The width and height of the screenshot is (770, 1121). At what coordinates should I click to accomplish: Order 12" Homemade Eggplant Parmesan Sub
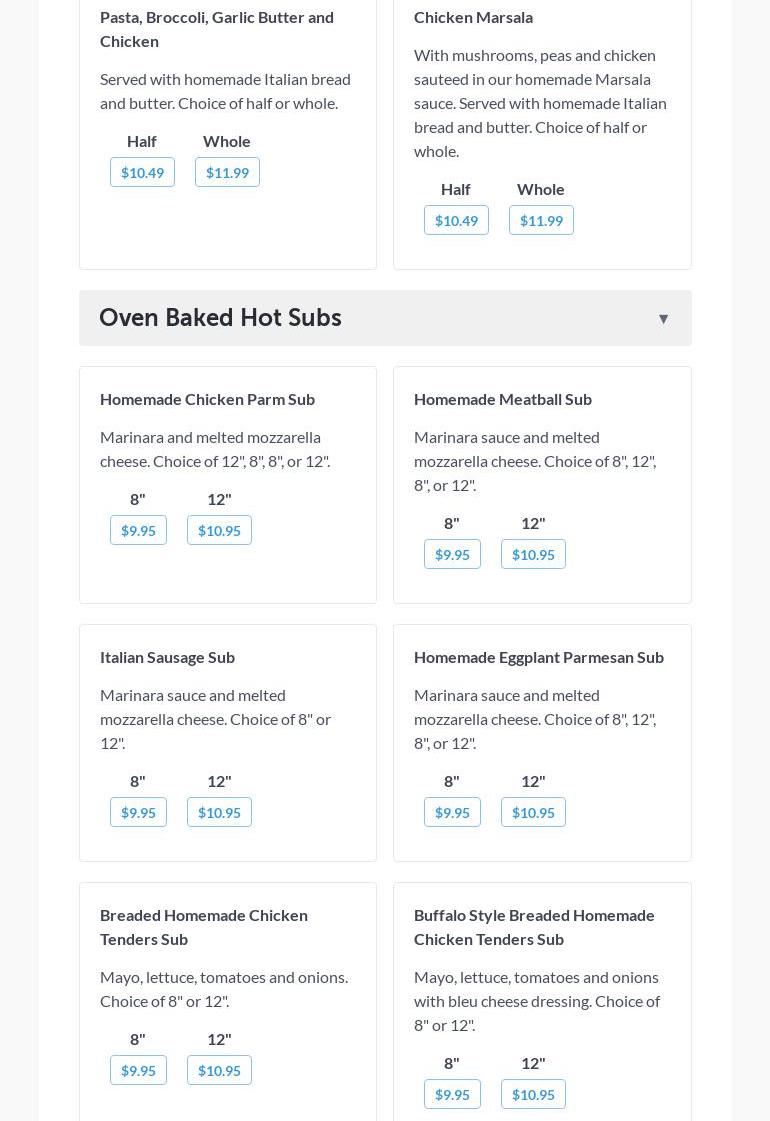(x=533, y=812)
